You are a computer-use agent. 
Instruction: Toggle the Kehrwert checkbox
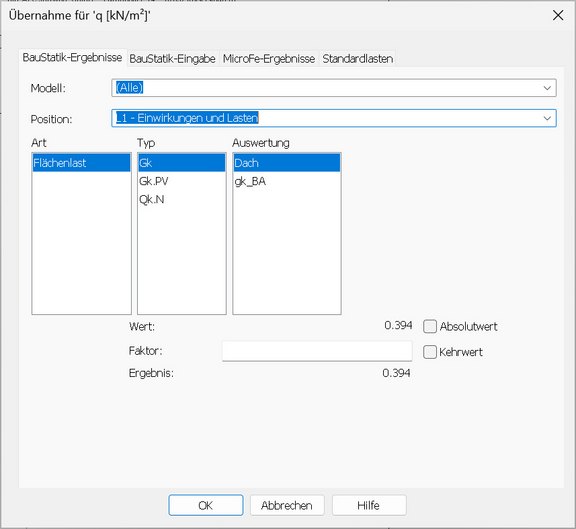click(x=430, y=352)
